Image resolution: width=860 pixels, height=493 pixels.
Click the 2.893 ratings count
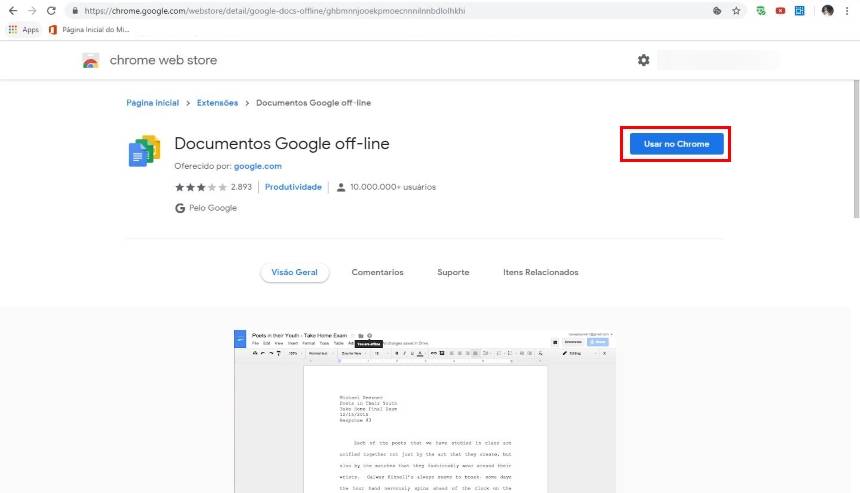pos(241,187)
